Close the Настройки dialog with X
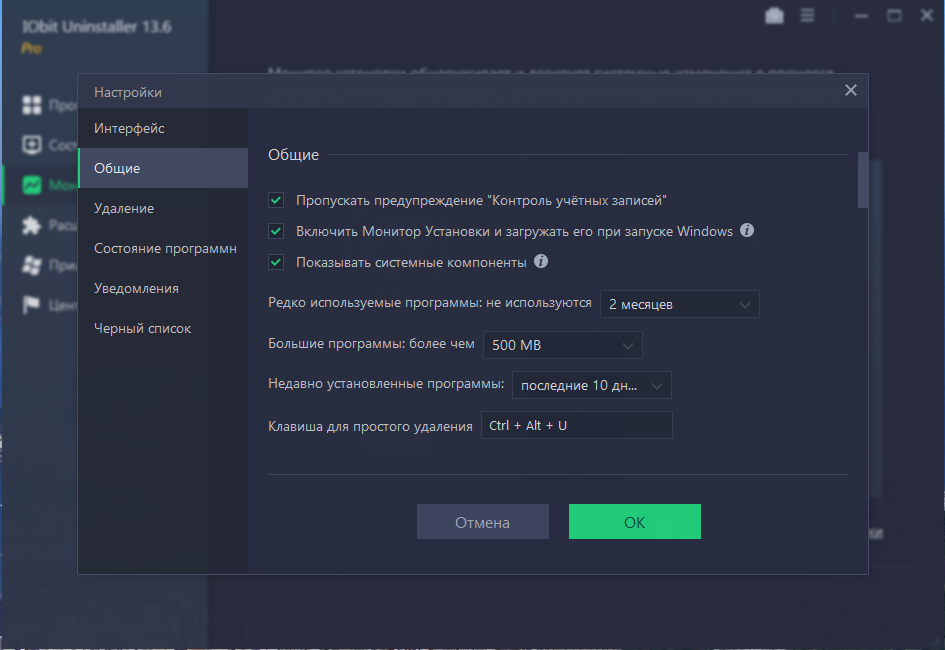 coord(850,90)
